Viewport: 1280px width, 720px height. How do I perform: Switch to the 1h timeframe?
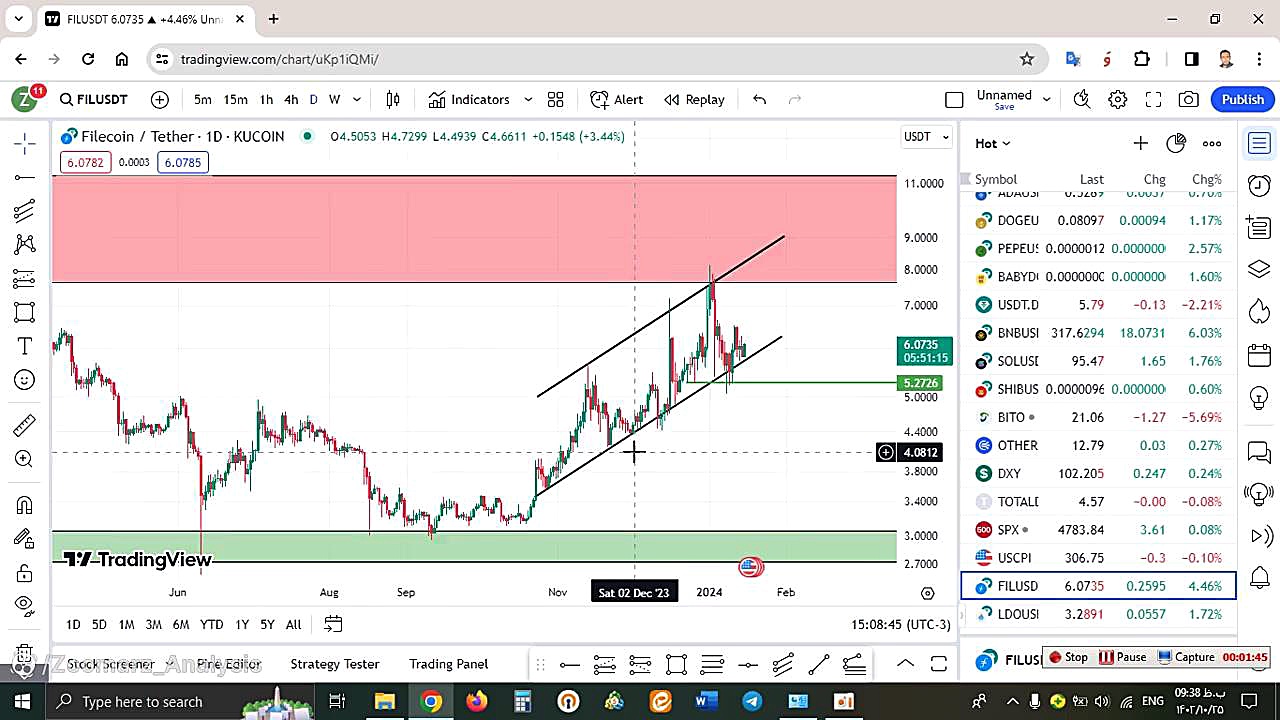[266, 99]
